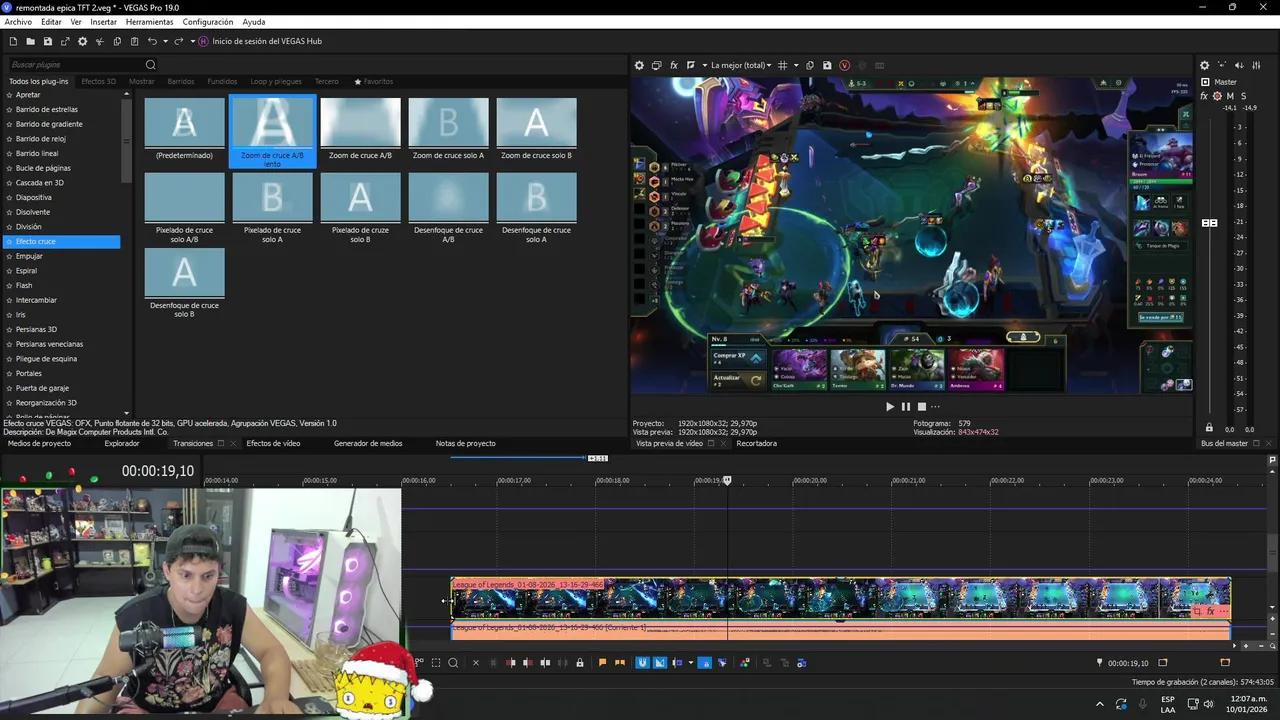Open the redo history dropdown arrow
Image resolution: width=1280 pixels, height=720 pixels.
click(191, 41)
